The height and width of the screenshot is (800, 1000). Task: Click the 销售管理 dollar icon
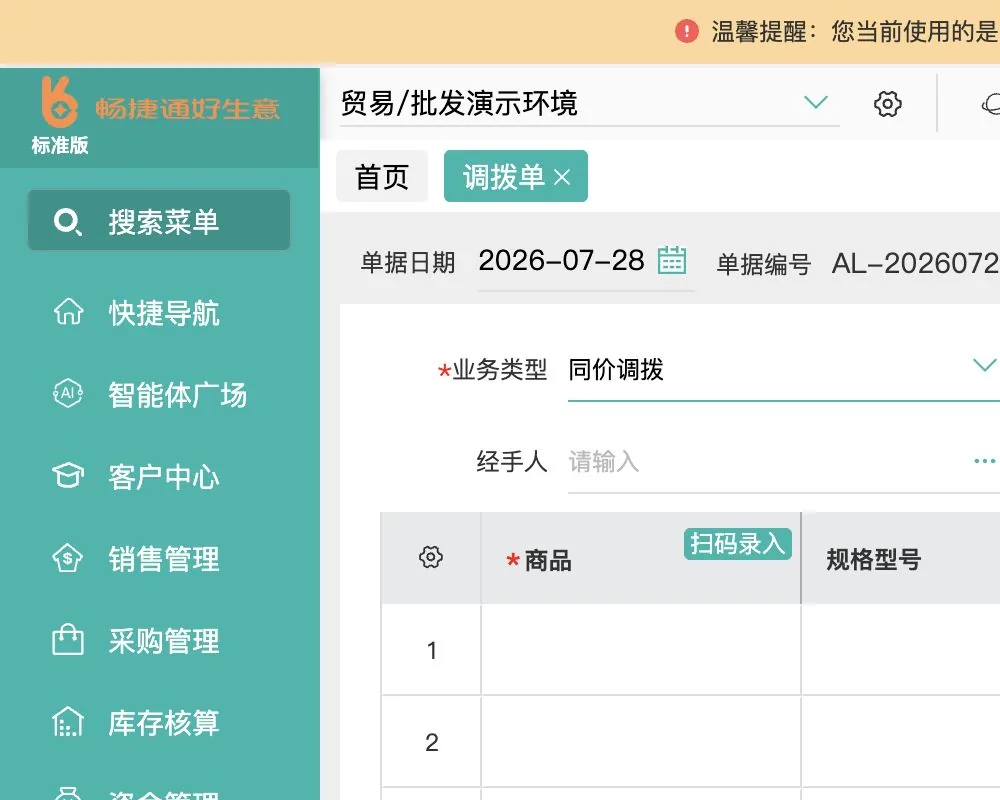click(68, 558)
